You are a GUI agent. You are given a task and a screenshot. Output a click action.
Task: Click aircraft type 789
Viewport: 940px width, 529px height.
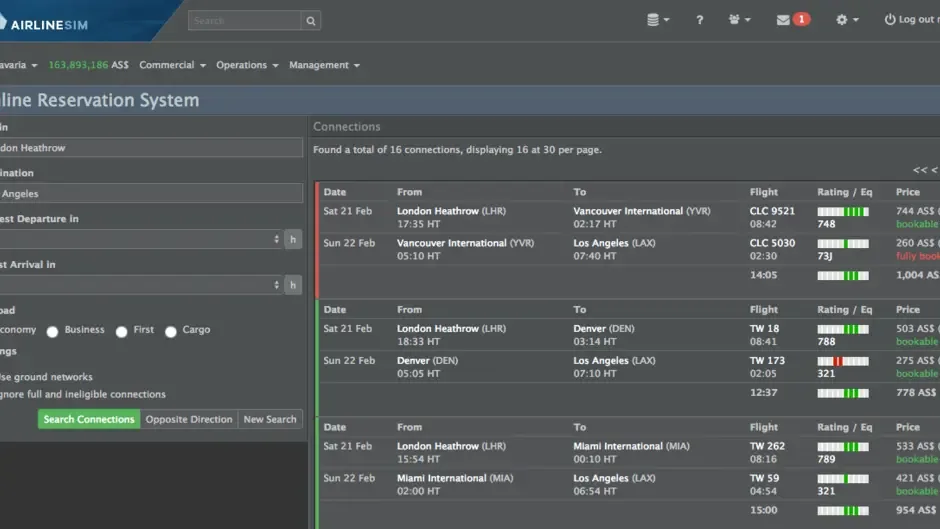826,459
